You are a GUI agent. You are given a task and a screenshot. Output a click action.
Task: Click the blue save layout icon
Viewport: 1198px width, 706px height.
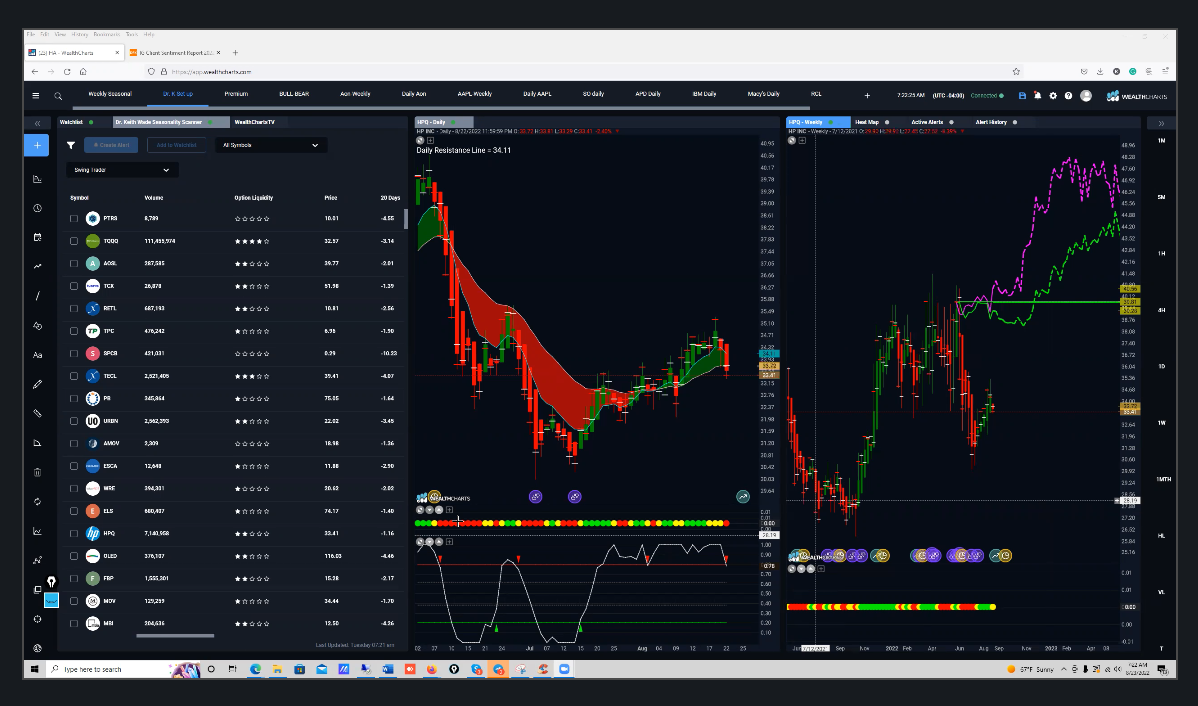point(1022,96)
